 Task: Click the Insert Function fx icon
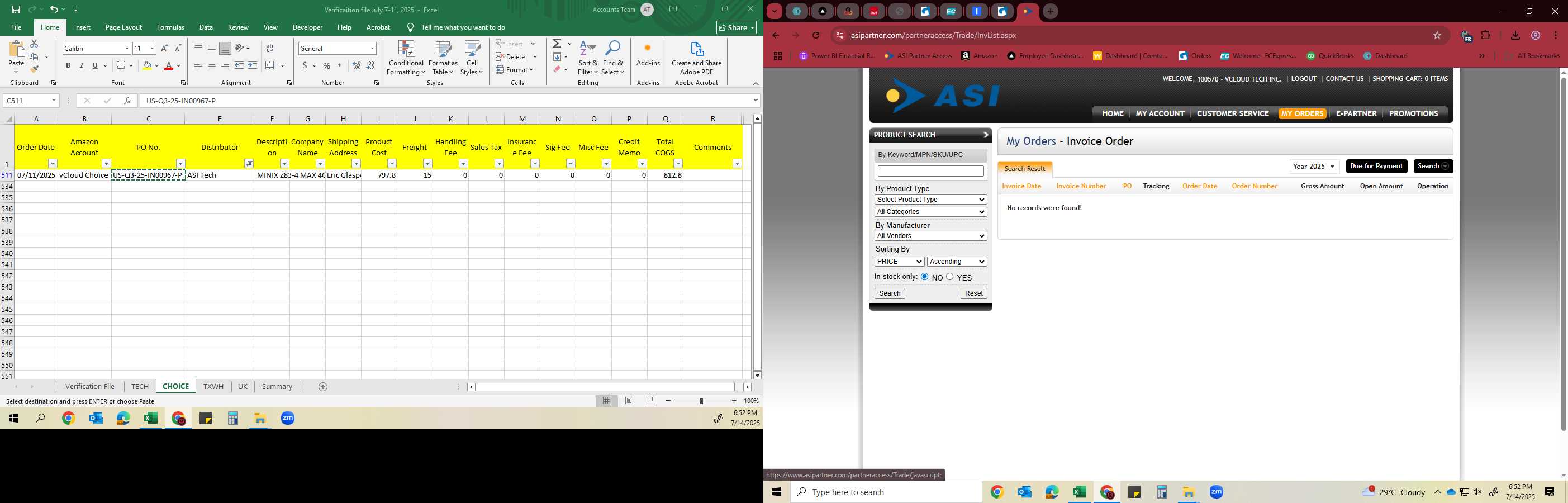127,101
